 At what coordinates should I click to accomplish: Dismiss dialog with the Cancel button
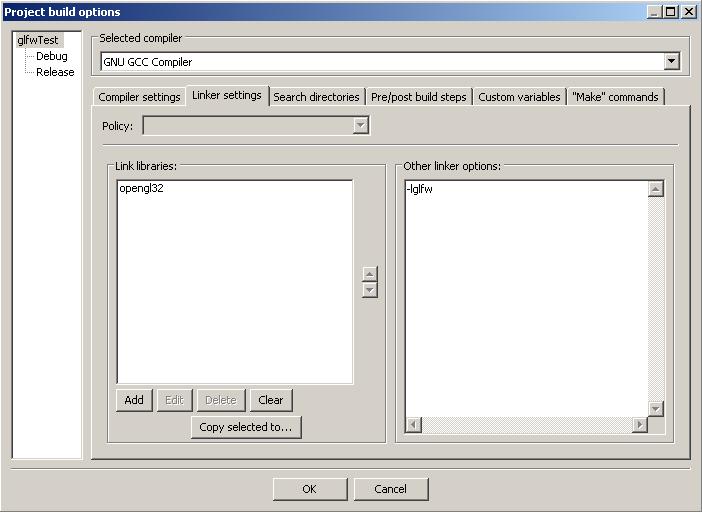pyautogui.click(x=391, y=489)
